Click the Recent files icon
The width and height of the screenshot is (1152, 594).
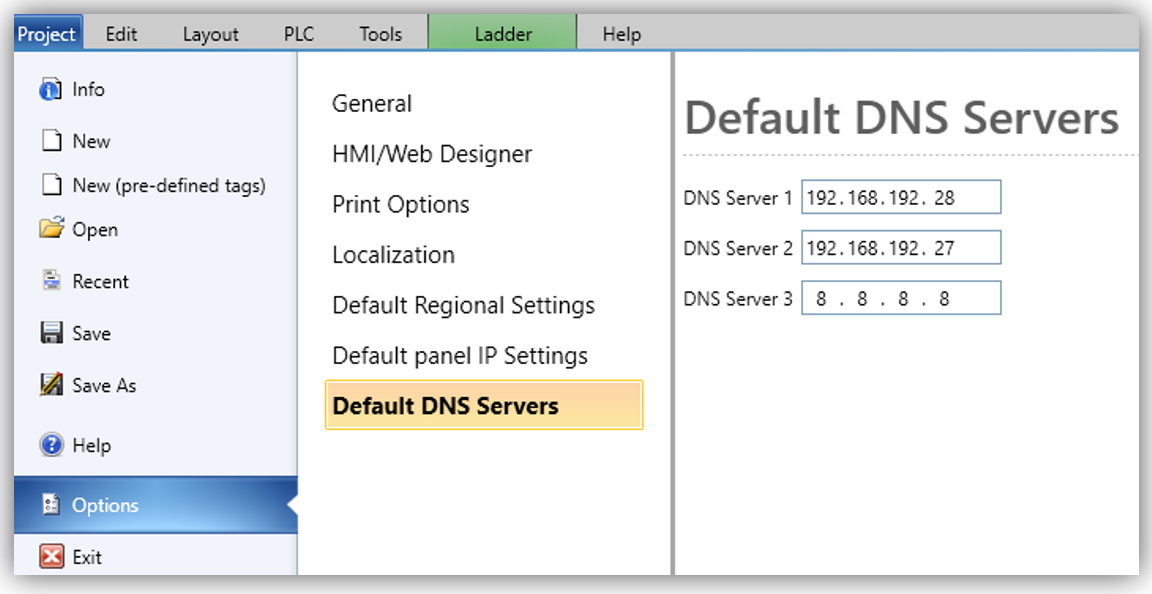pyautogui.click(x=51, y=281)
